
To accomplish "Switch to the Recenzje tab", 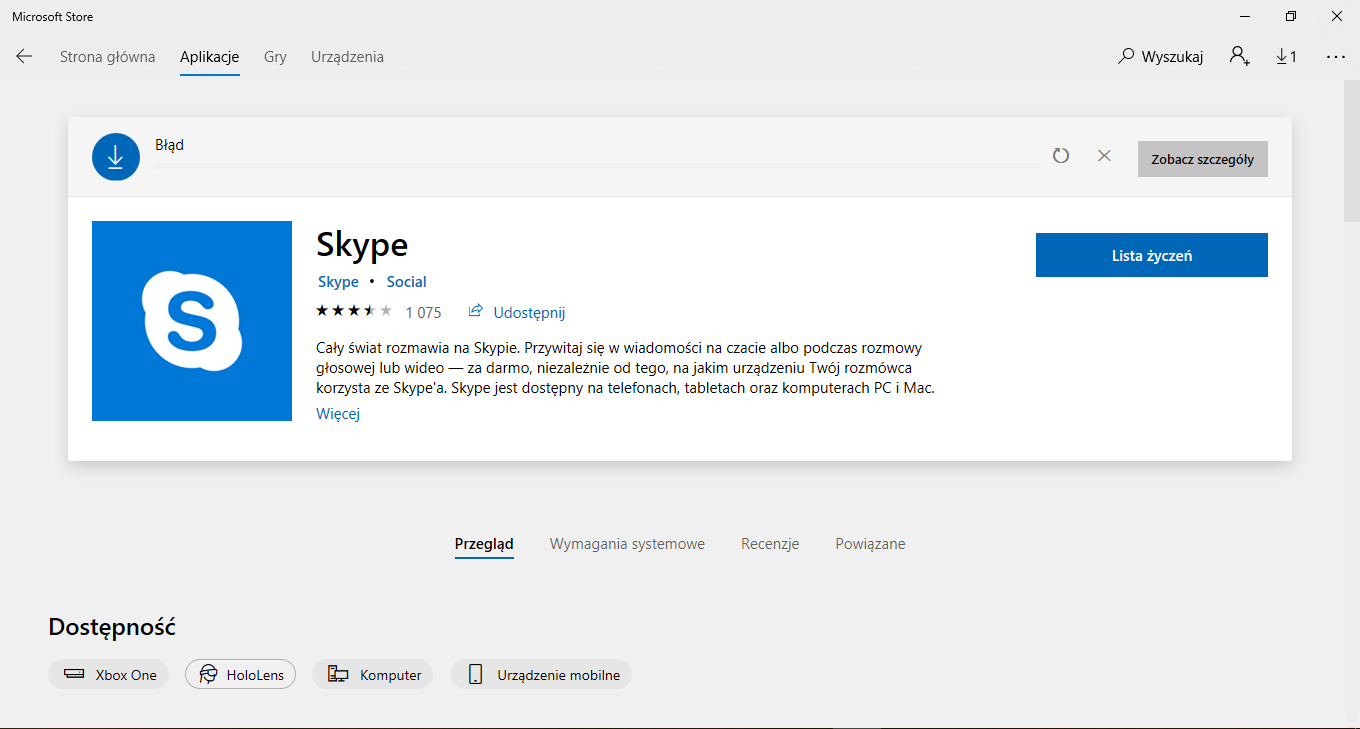I will [x=770, y=544].
